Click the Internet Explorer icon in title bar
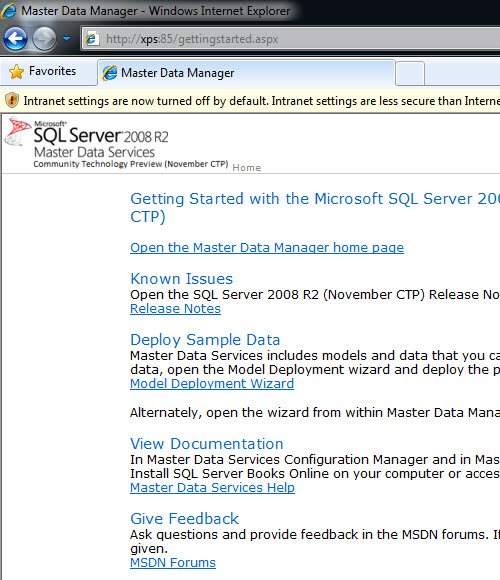 point(9,10)
